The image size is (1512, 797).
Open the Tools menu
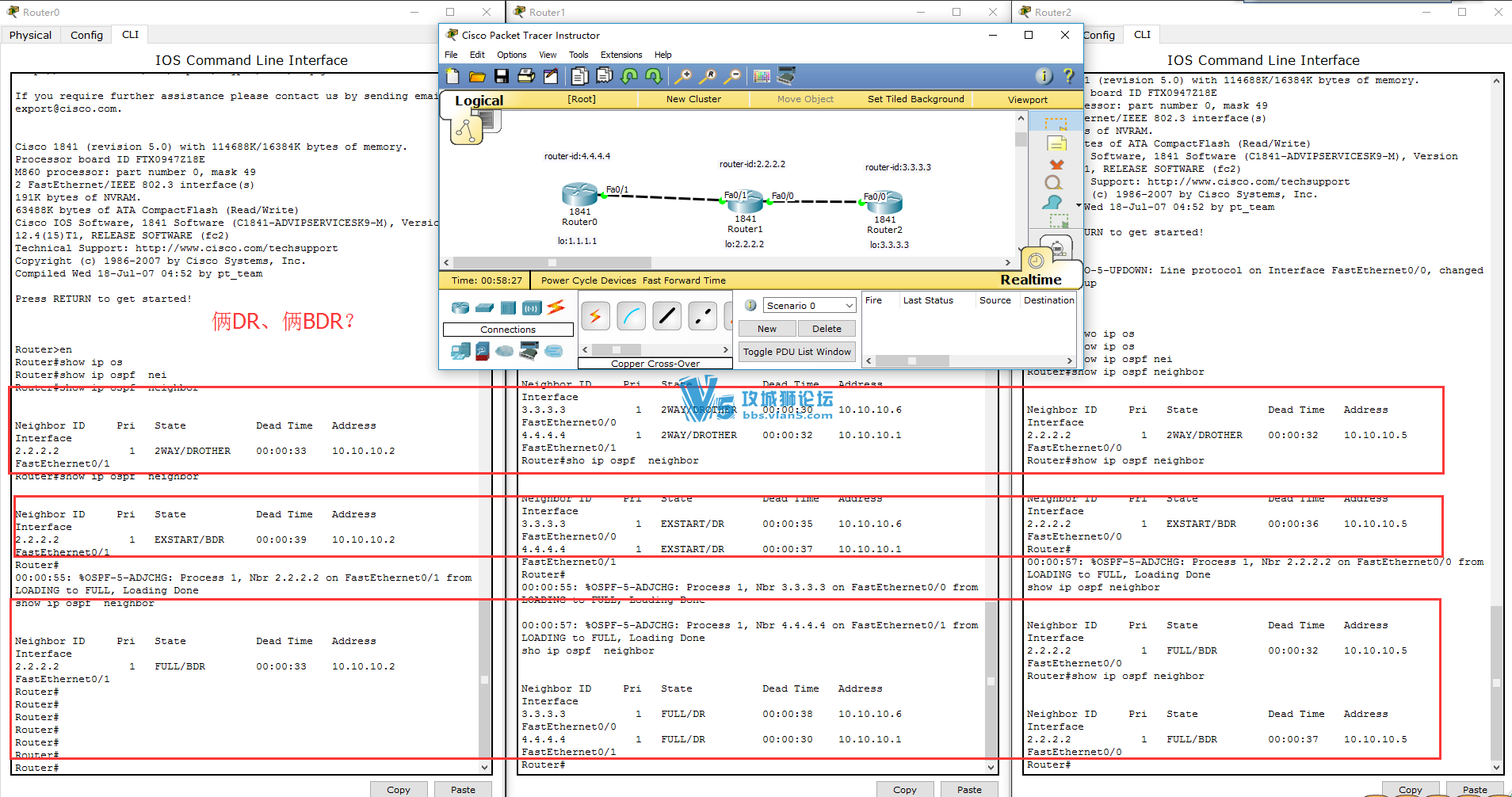click(x=578, y=55)
